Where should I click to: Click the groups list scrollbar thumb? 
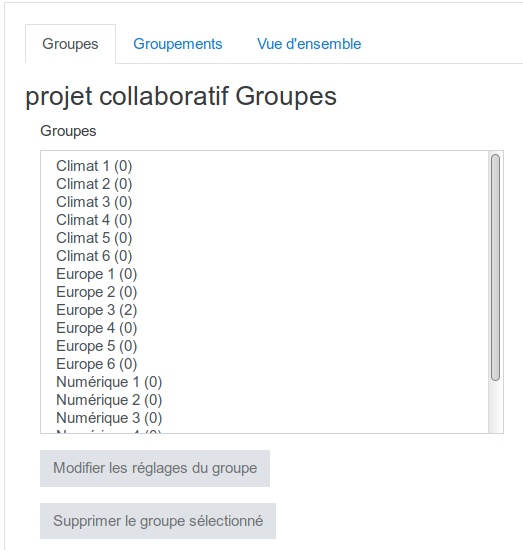495,267
